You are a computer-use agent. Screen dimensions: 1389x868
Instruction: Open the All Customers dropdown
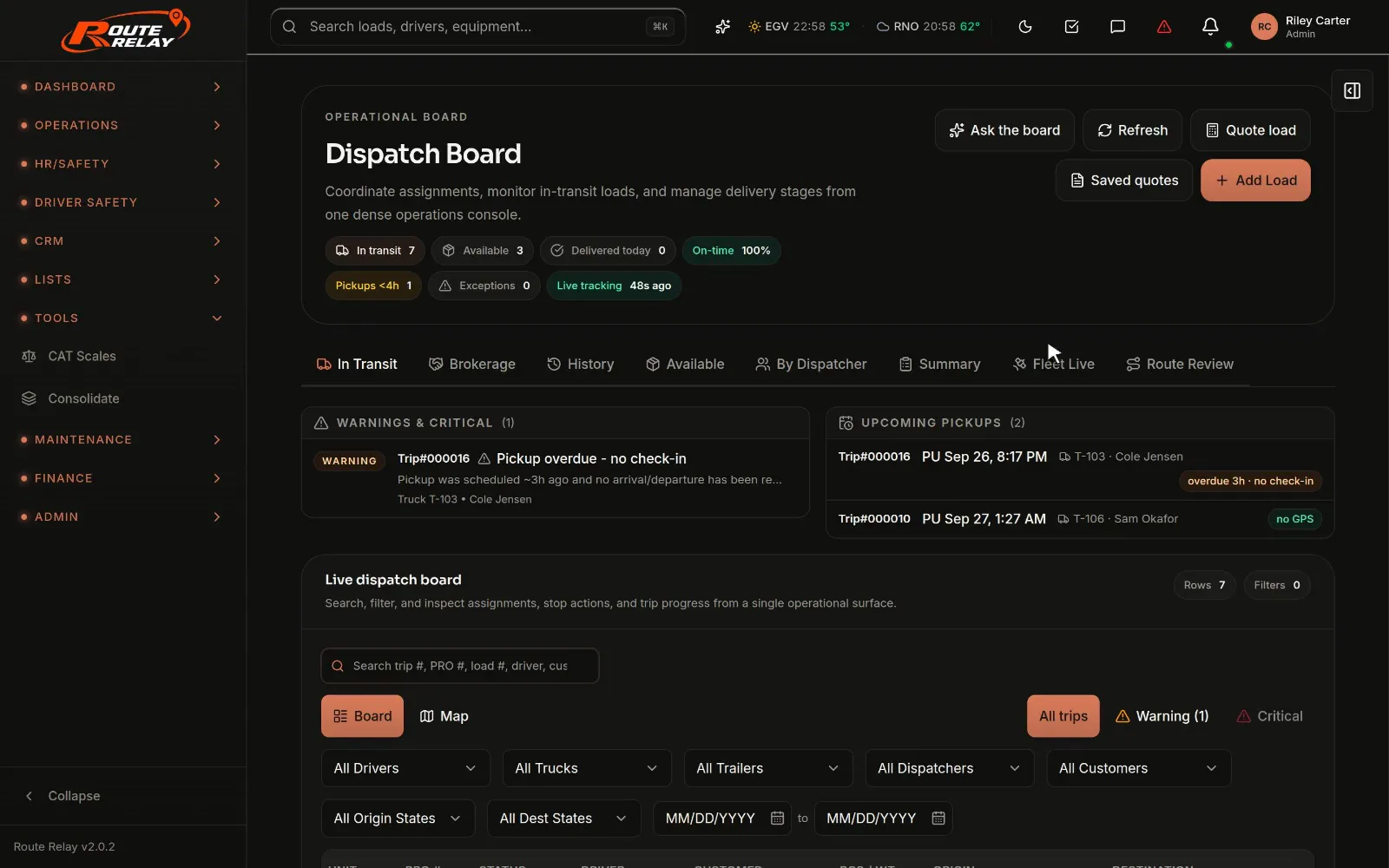pos(1139,768)
